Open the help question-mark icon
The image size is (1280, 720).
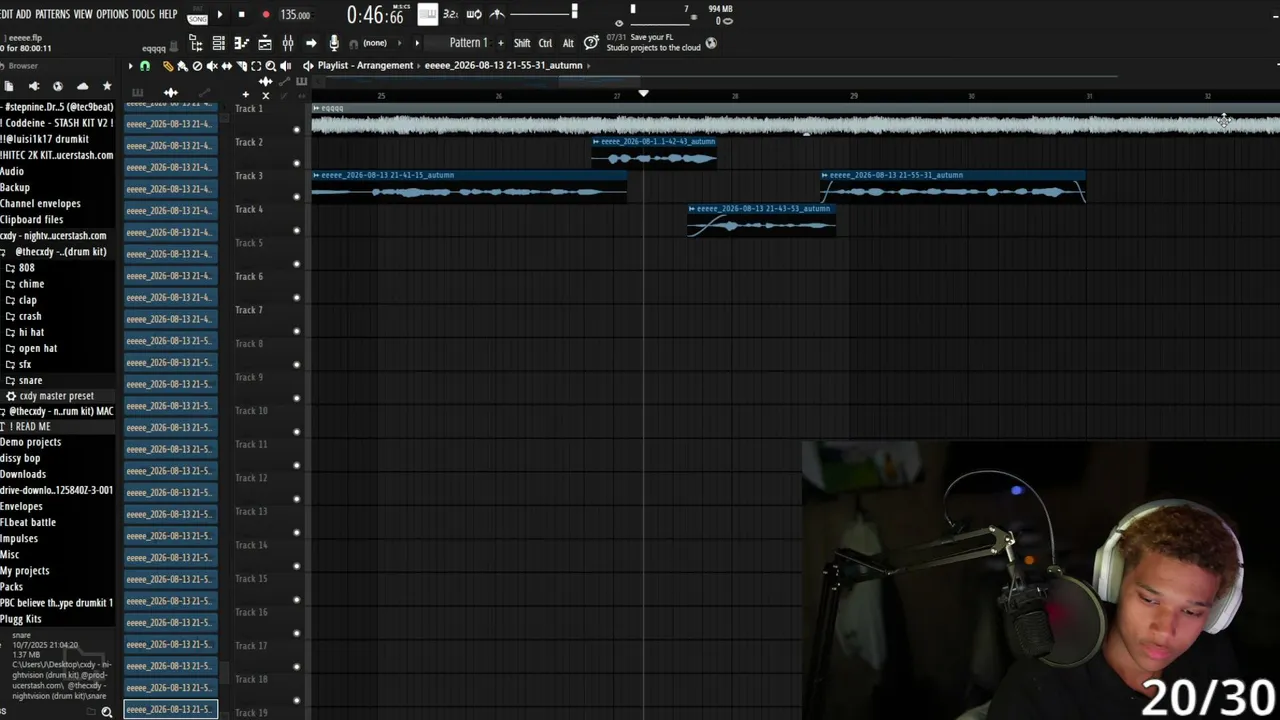pyautogui.click(x=591, y=43)
